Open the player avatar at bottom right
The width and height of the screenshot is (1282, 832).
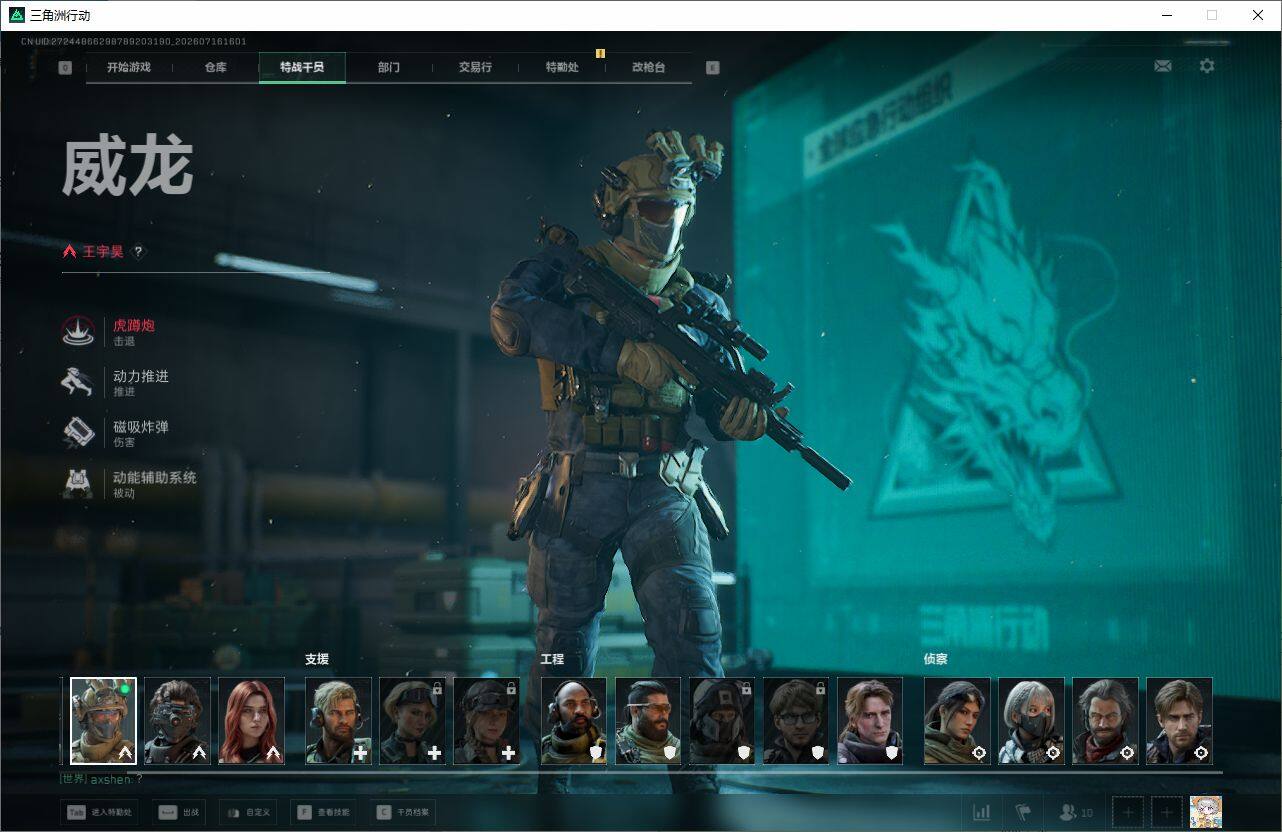coord(1206,812)
